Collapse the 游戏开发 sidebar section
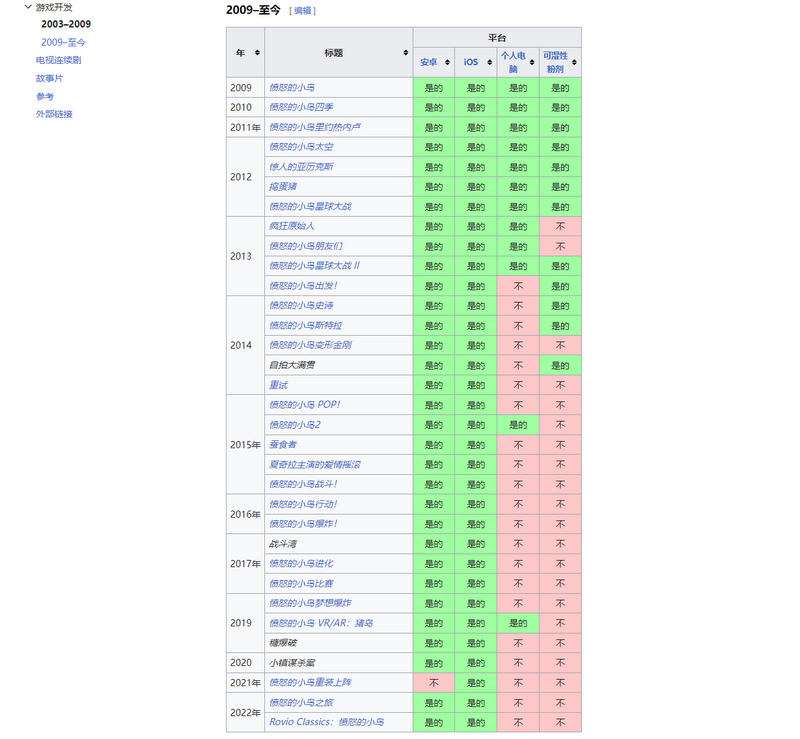Viewport: 800px width, 739px height. point(28,7)
